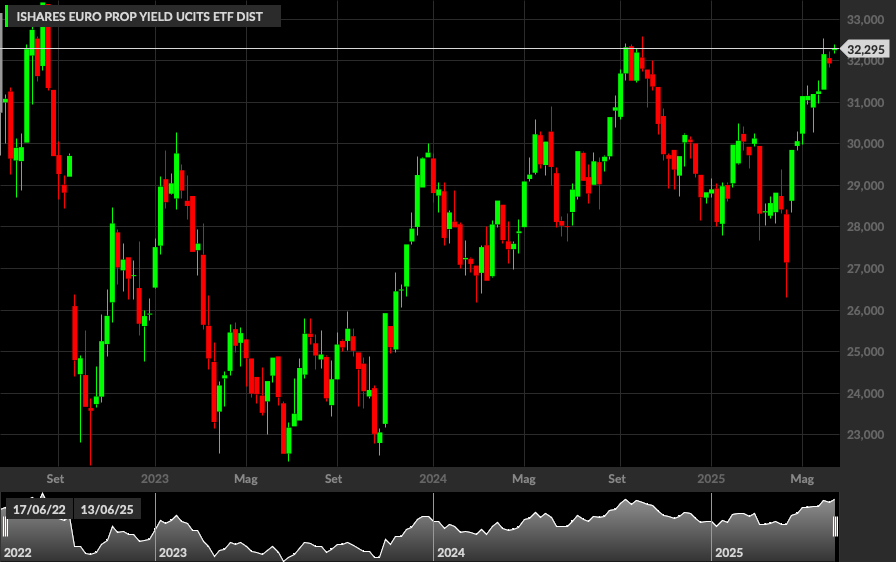The height and width of the screenshot is (562, 896).
Task: Grab the left range navigator handle
Action: tap(5, 526)
